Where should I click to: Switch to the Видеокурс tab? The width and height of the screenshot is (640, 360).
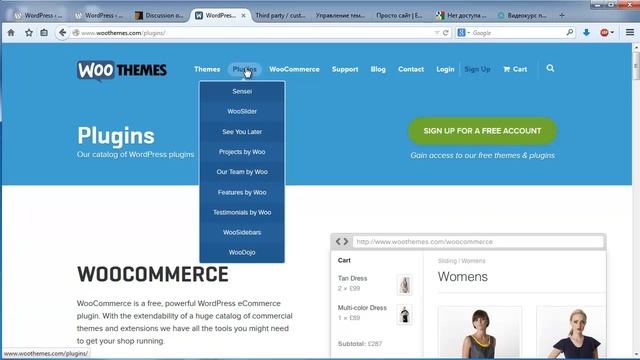click(522, 16)
